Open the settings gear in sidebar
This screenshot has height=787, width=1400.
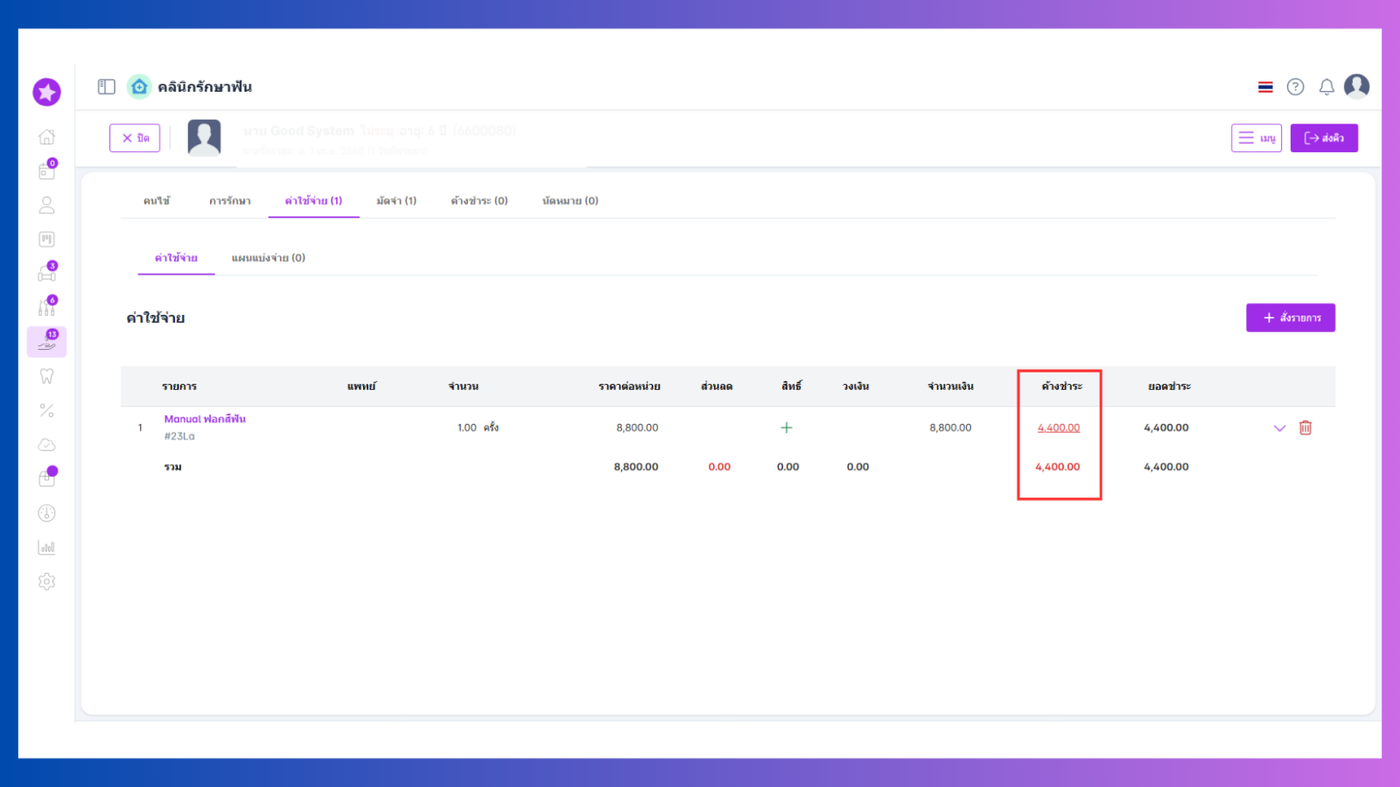pos(46,581)
